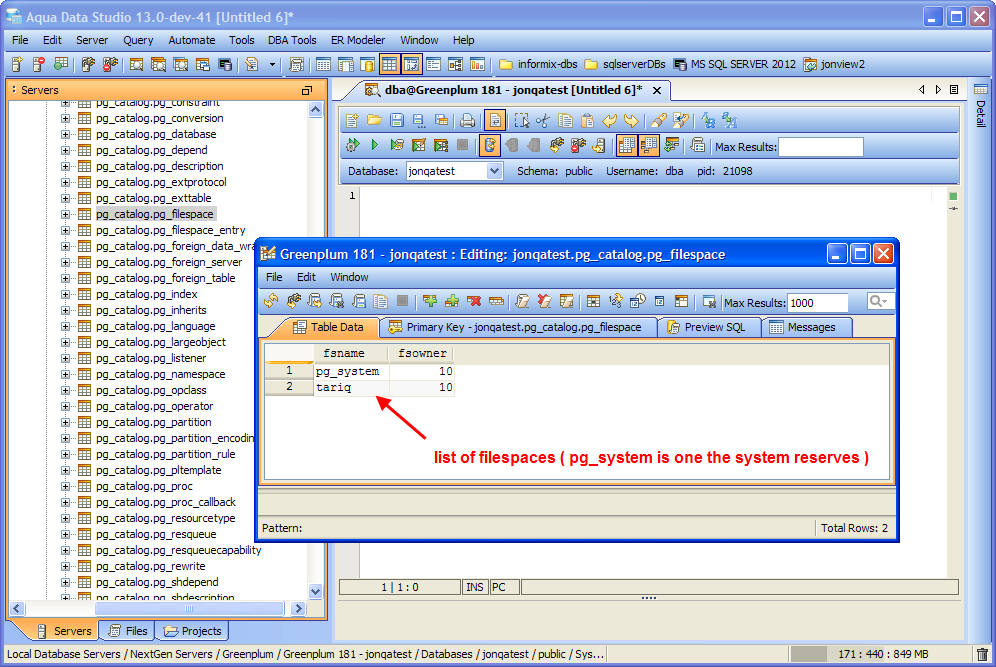Click the fsowner column header

coord(422,353)
